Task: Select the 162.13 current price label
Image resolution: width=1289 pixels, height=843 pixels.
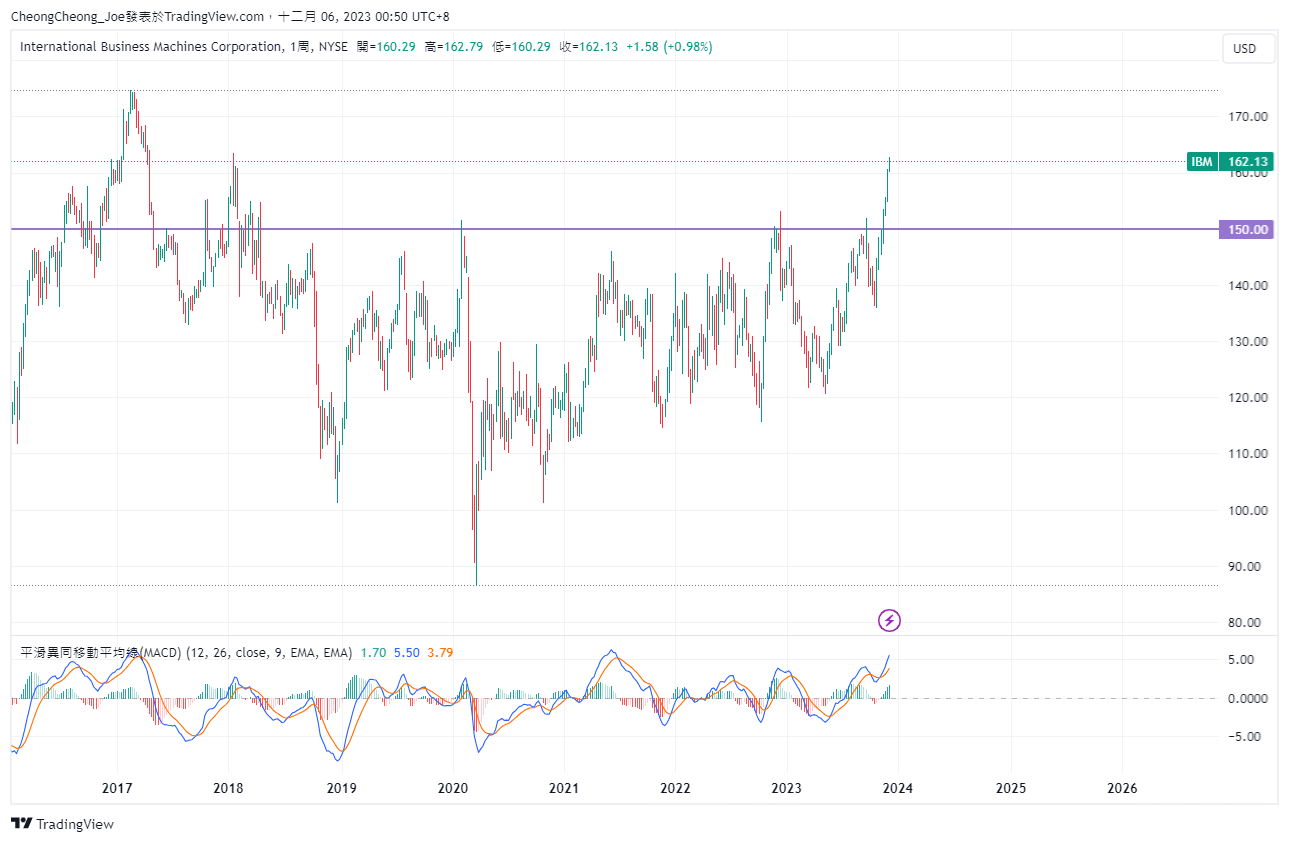Action: (x=1247, y=162)
